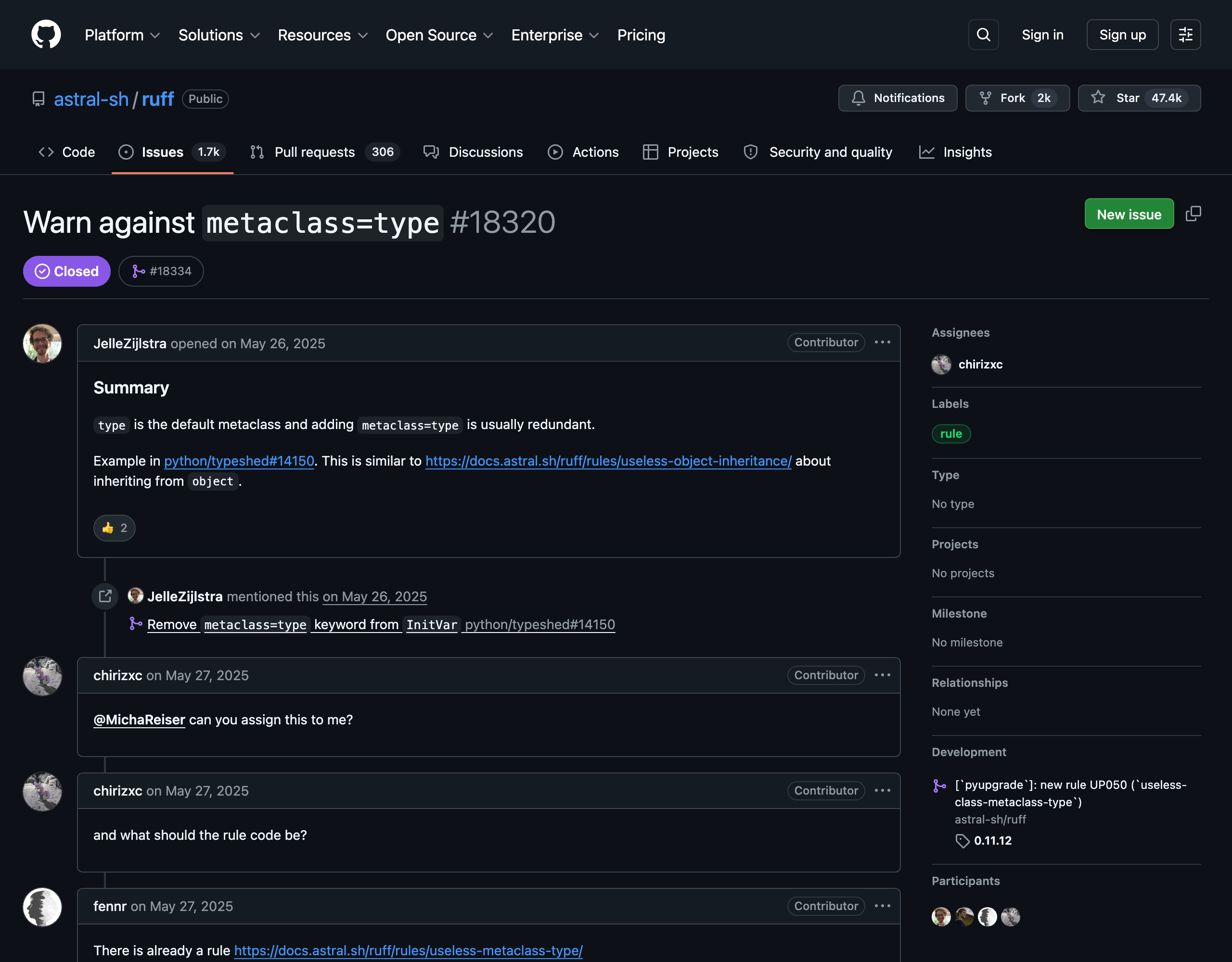Fork the ruff repository
Viewport: 1232px width, 962px height.
(x=1017, y=98)
